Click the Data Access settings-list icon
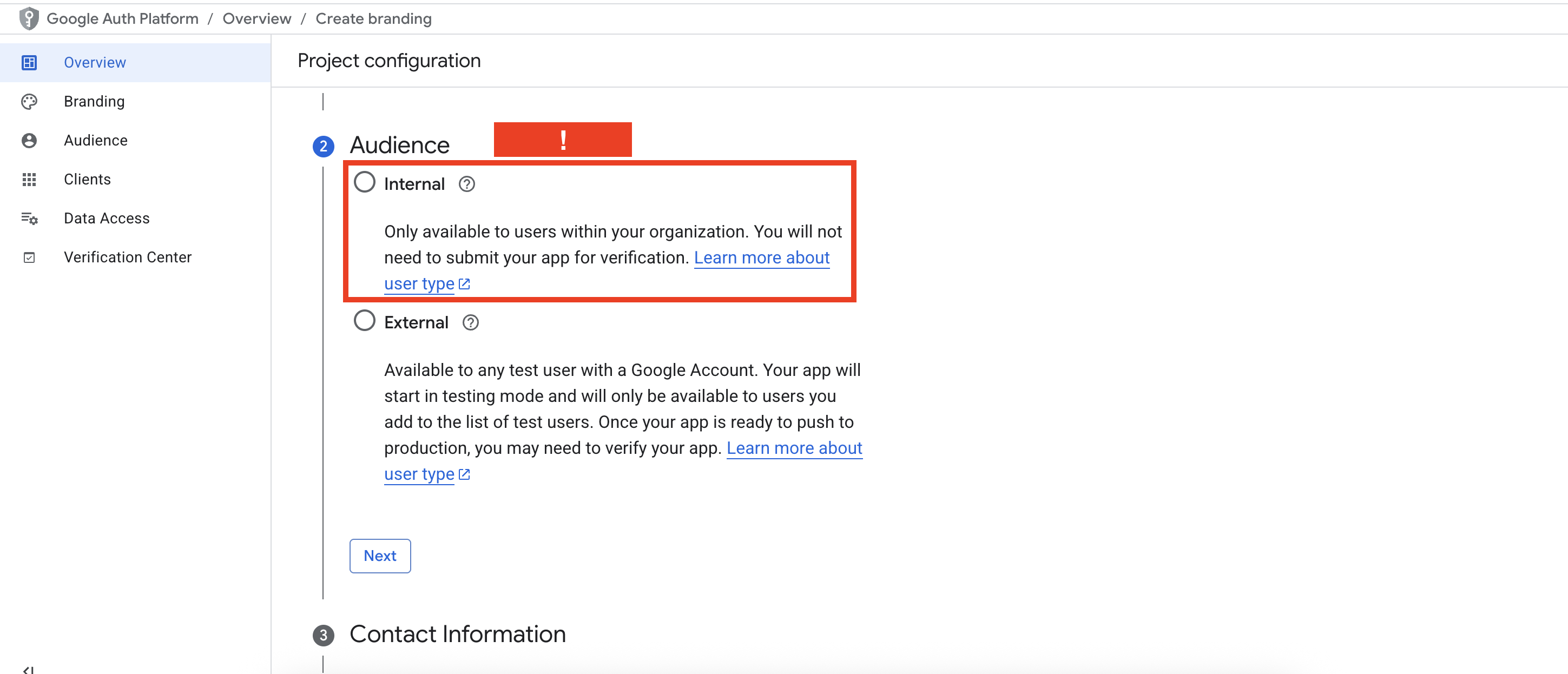Viewport: 1568px width, 674px height. coord(29,219)
